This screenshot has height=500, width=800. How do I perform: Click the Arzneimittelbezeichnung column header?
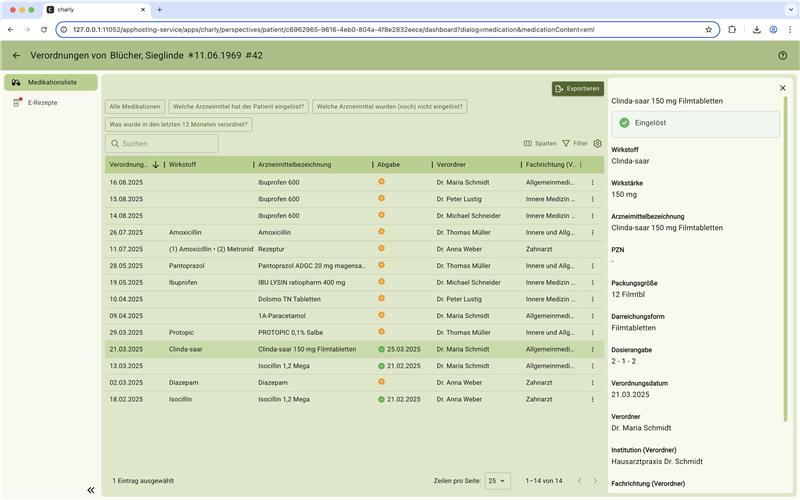(x=294, y=164)
